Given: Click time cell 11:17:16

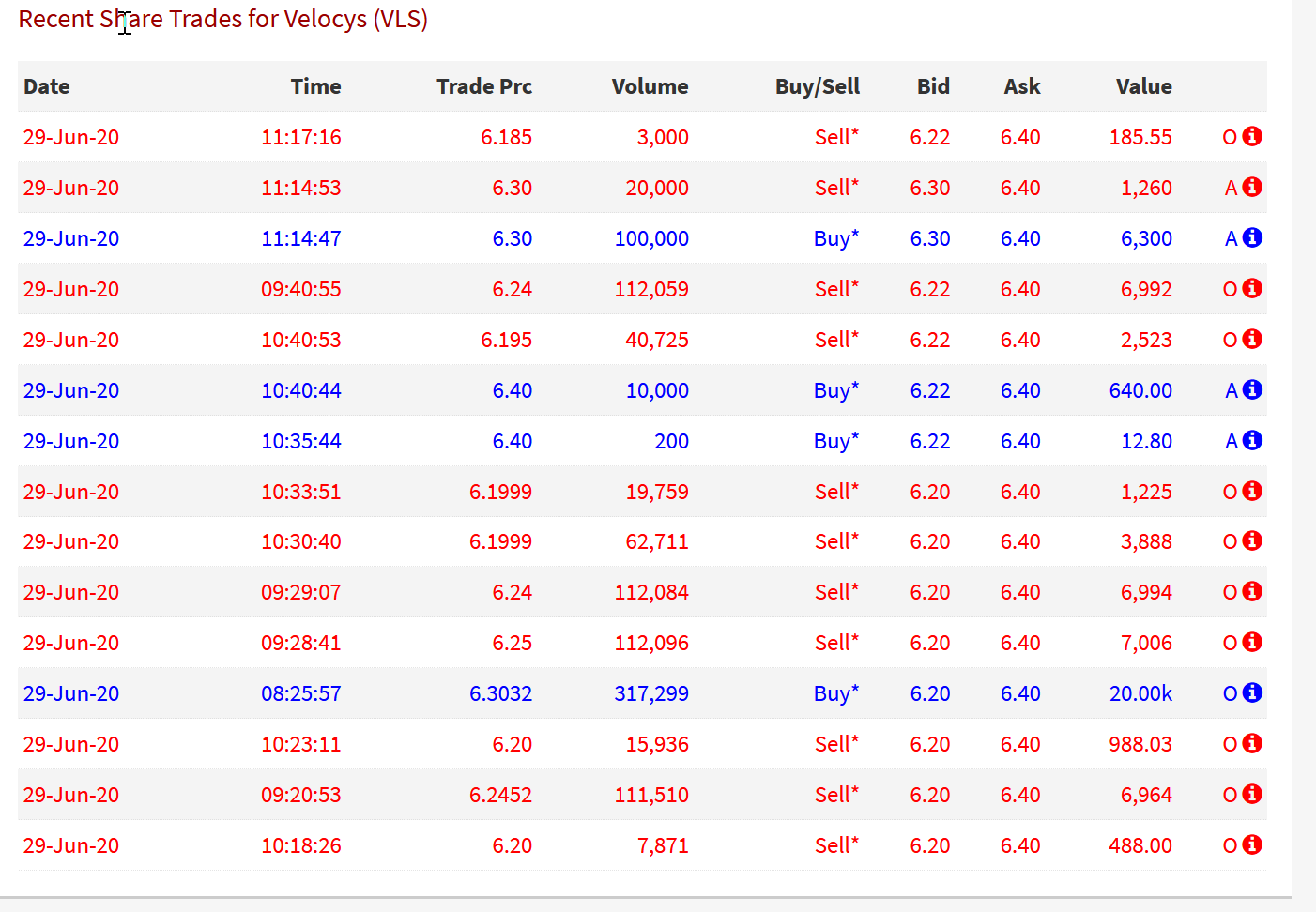Looking at the screenshot, I should tap(300, 137).
